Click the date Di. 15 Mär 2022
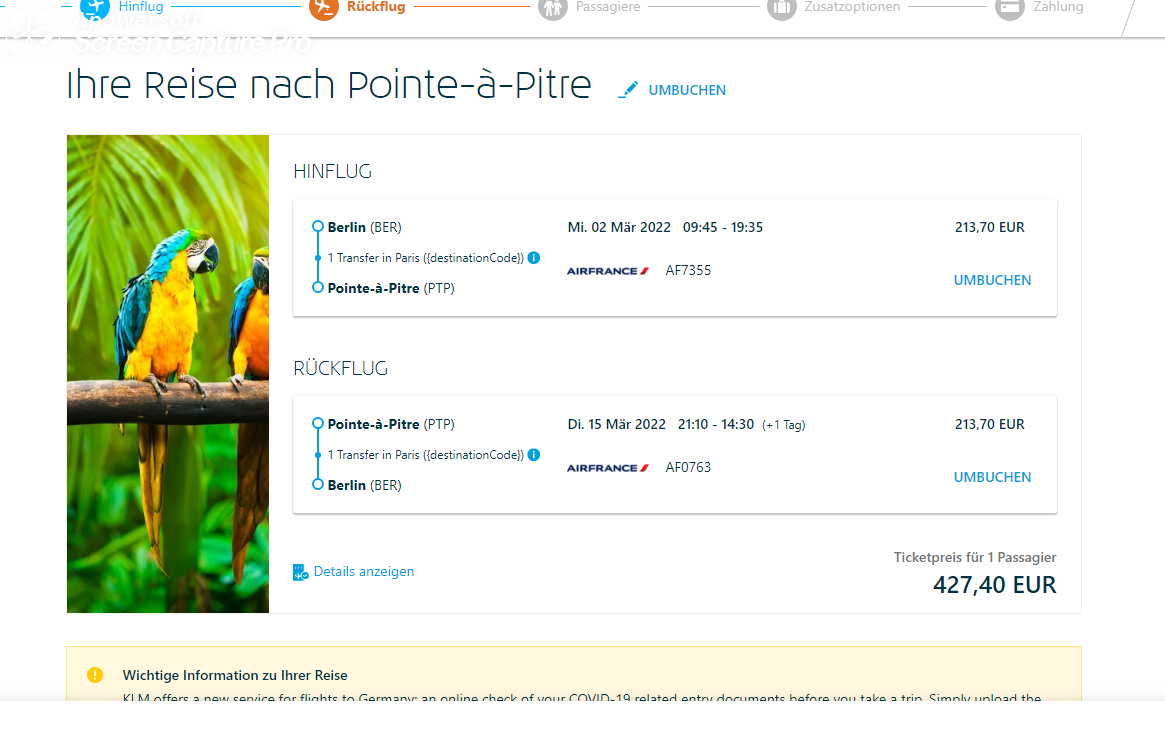1165x737 pixels. [617, 424]
